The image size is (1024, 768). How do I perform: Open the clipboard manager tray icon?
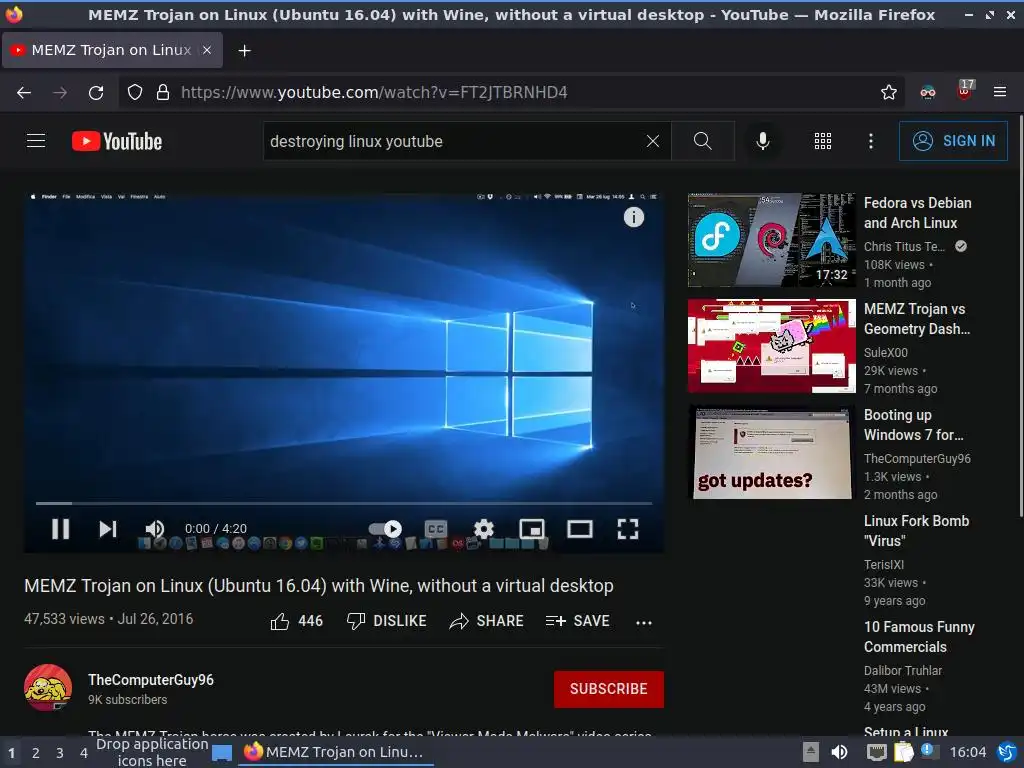904,752
